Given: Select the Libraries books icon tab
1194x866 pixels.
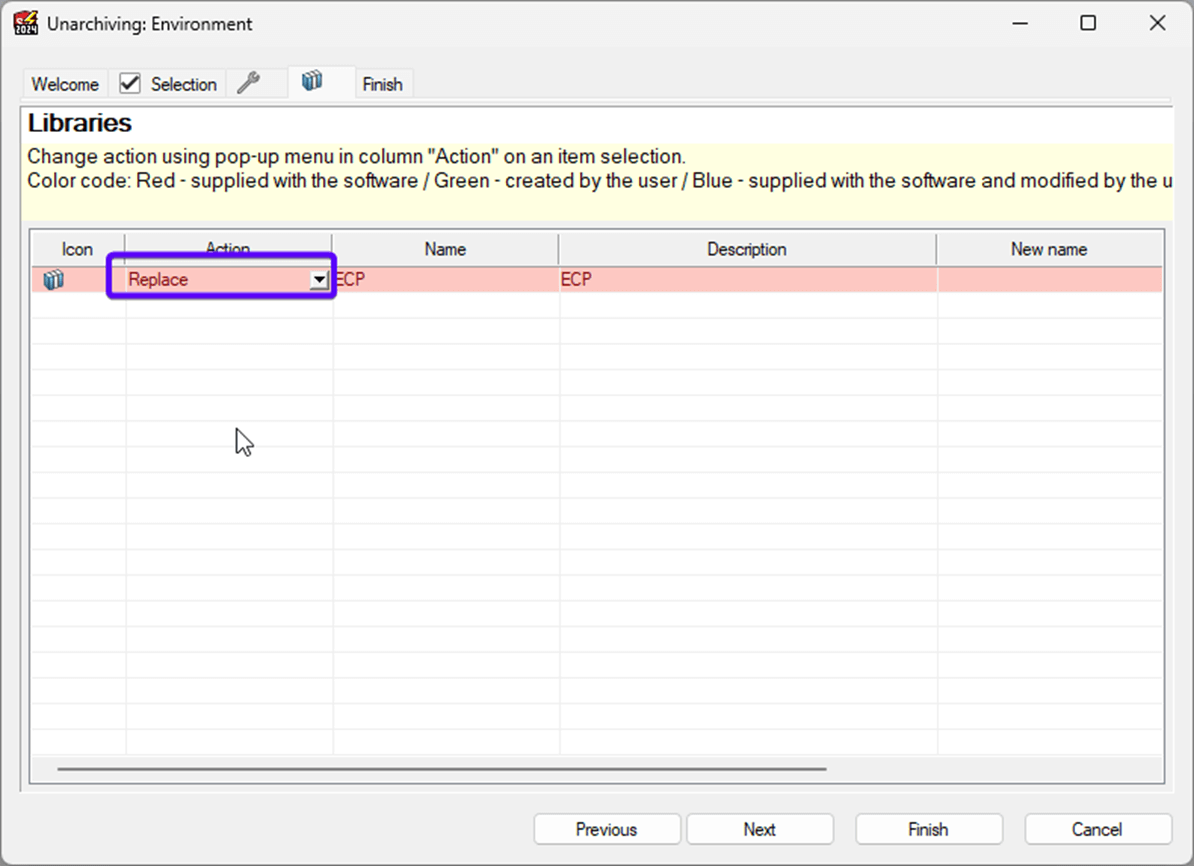Looking at the screenshot, I should tap(312, 81).
